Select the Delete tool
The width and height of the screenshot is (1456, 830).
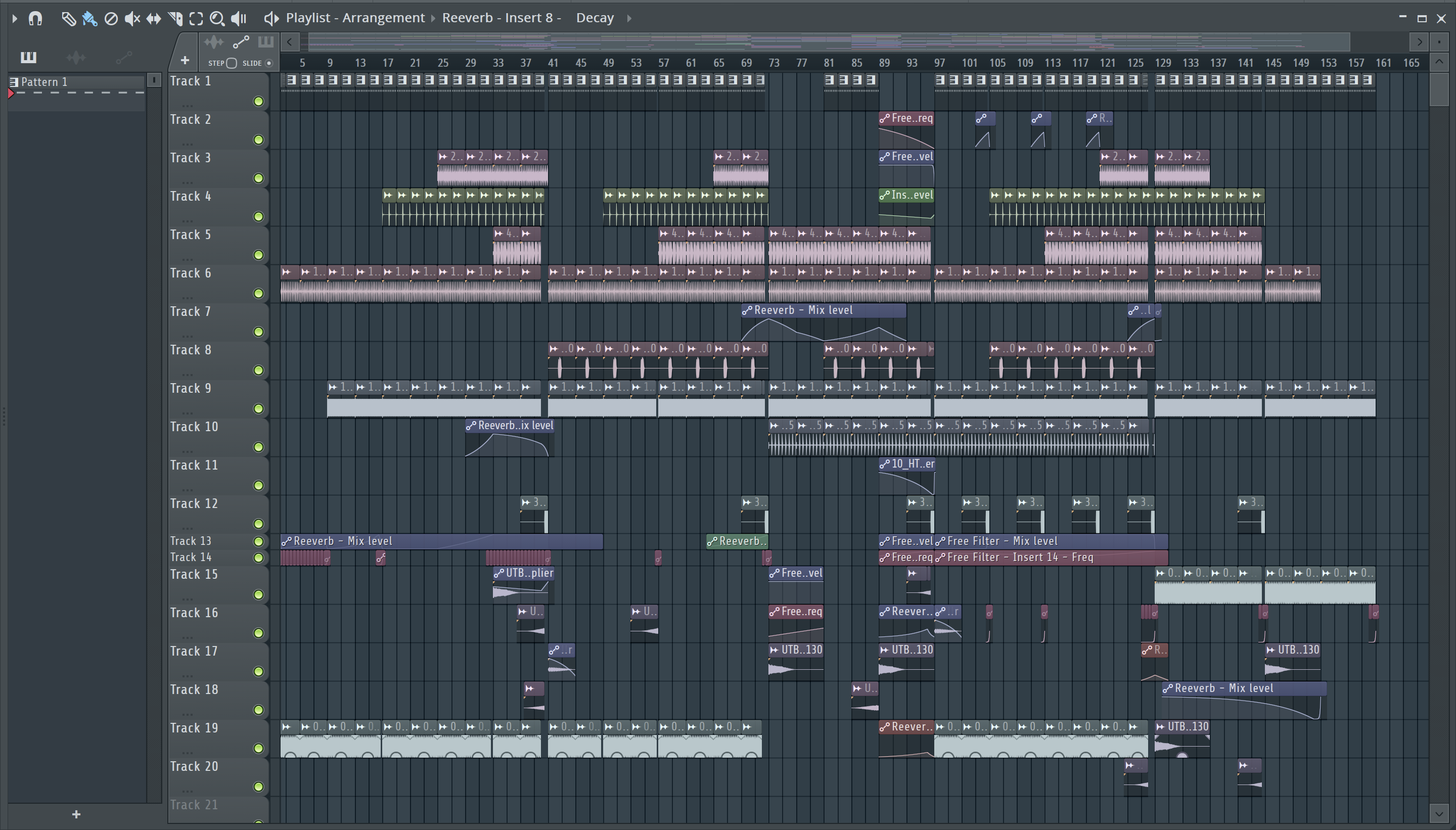[x=111, y=19]
